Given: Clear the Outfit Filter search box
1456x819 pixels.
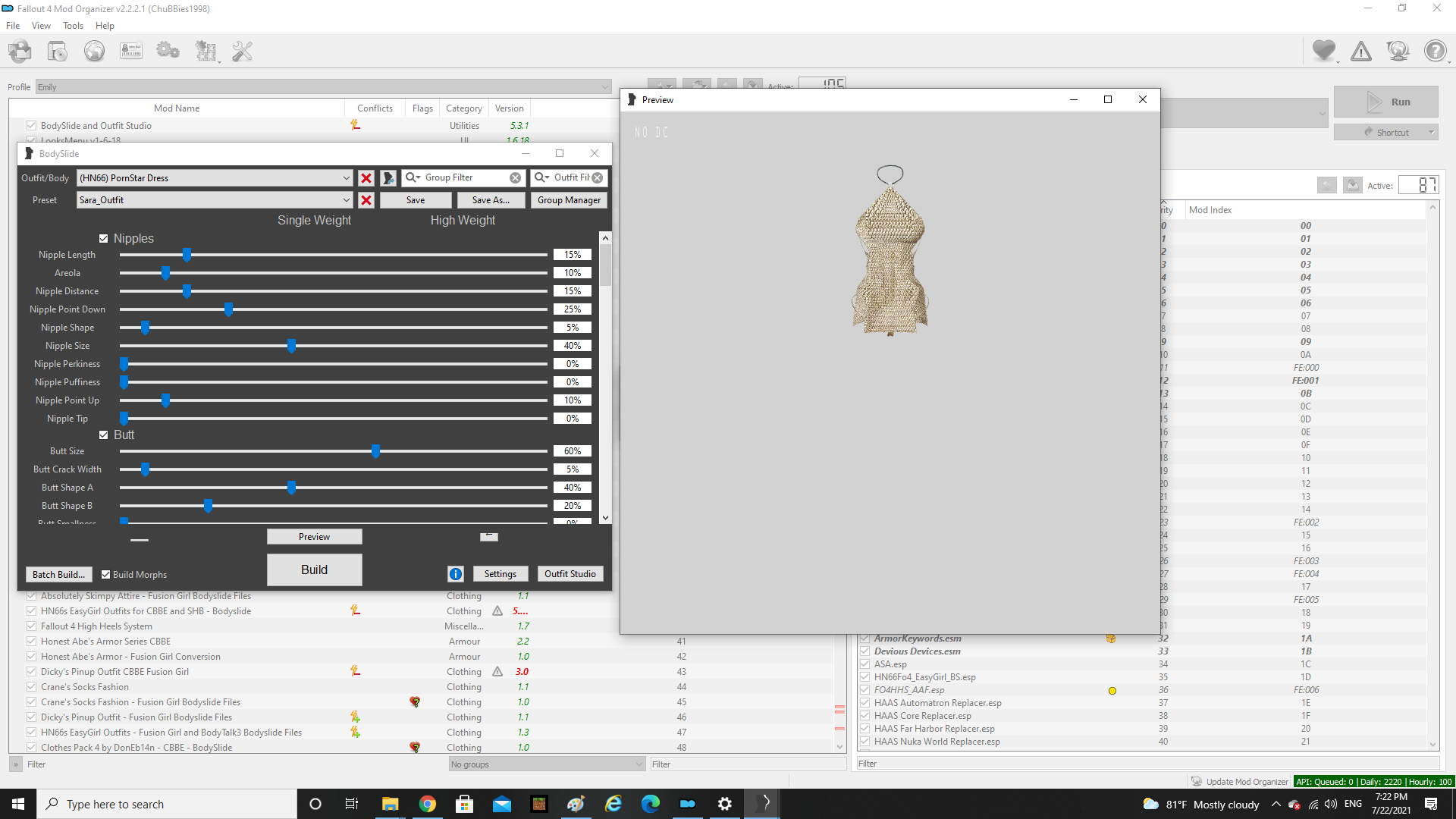Looking at the screenshot, I should pos(598,178).
